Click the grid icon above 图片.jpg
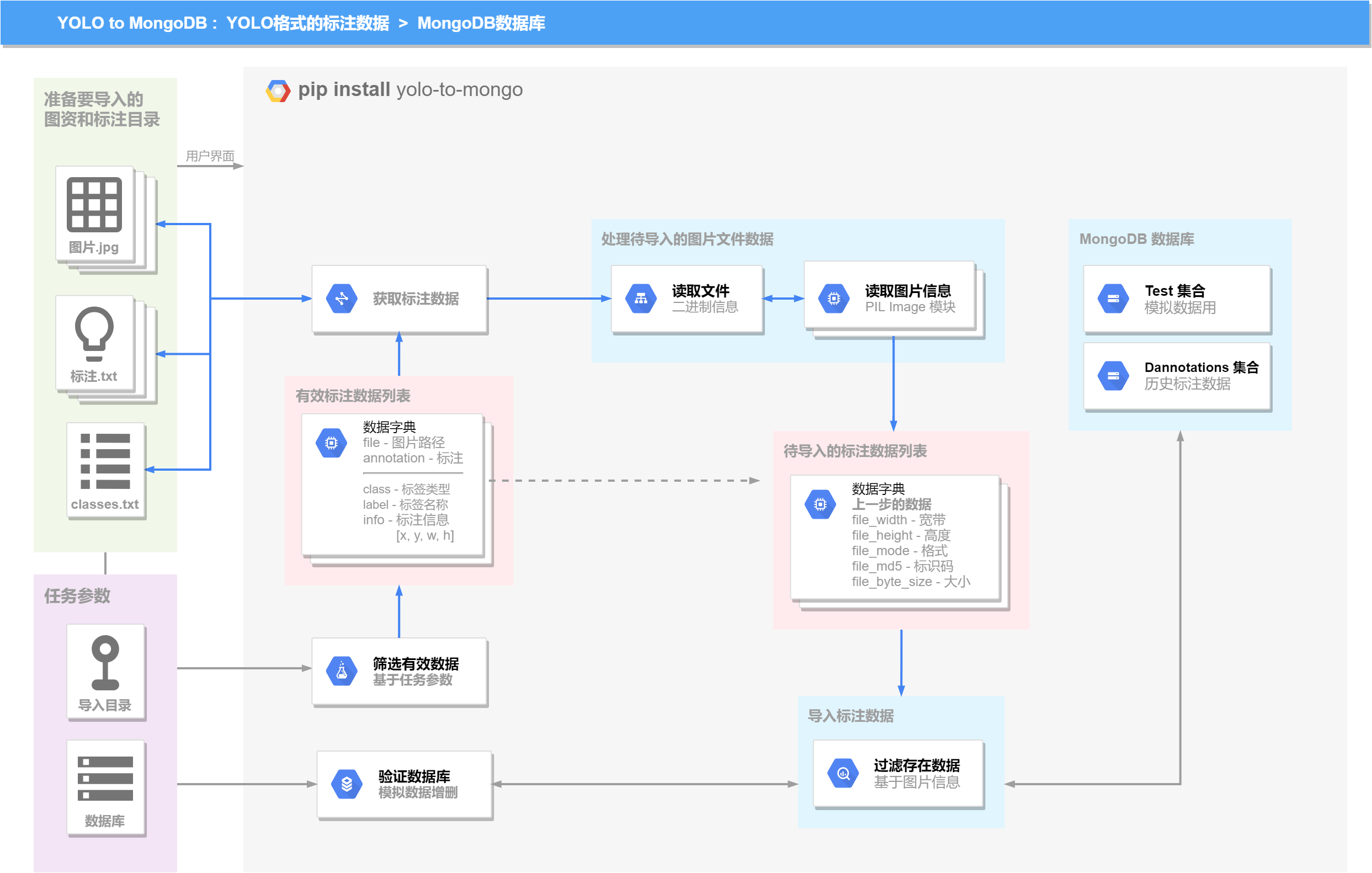The image size is (1372, 873). pyautogui.click(x=94, y=205)
